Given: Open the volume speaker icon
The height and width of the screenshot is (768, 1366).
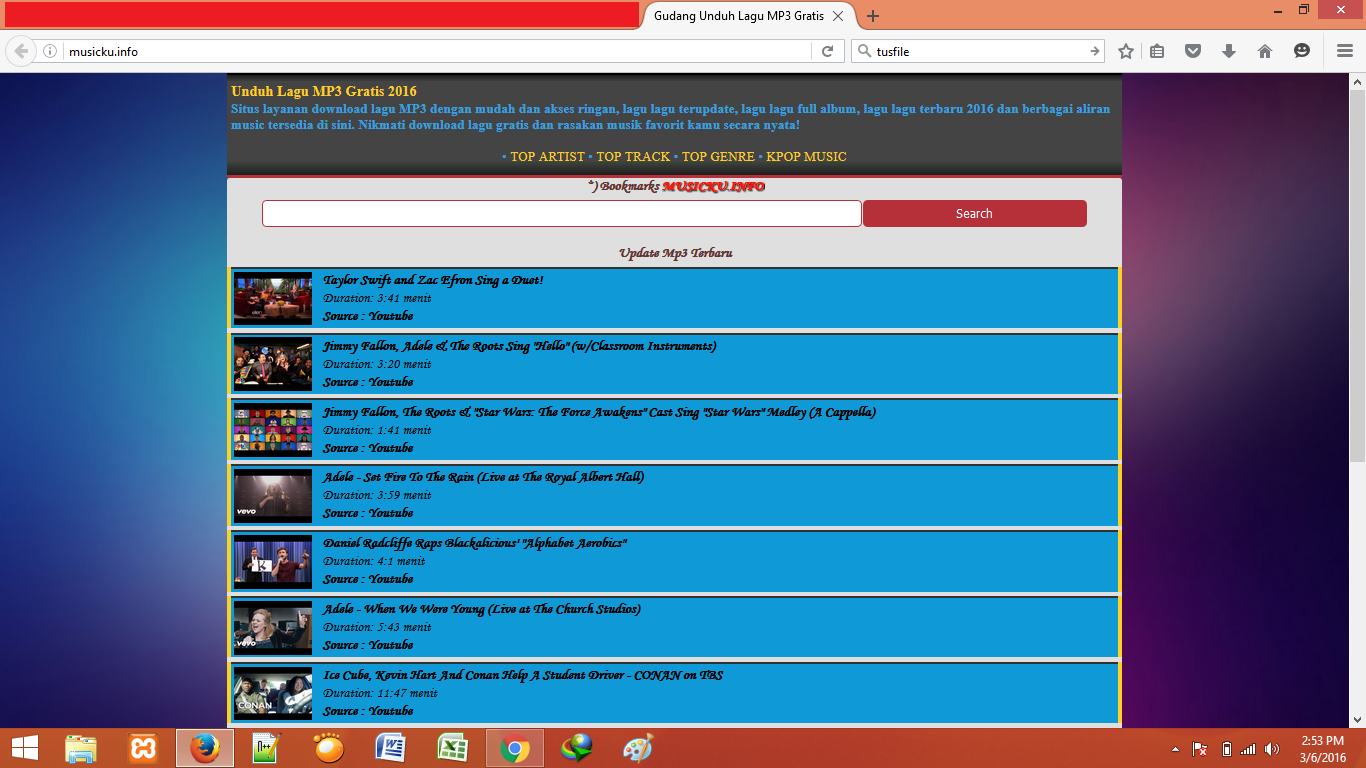Looking at the screenshot, I should coord(1272,749).
